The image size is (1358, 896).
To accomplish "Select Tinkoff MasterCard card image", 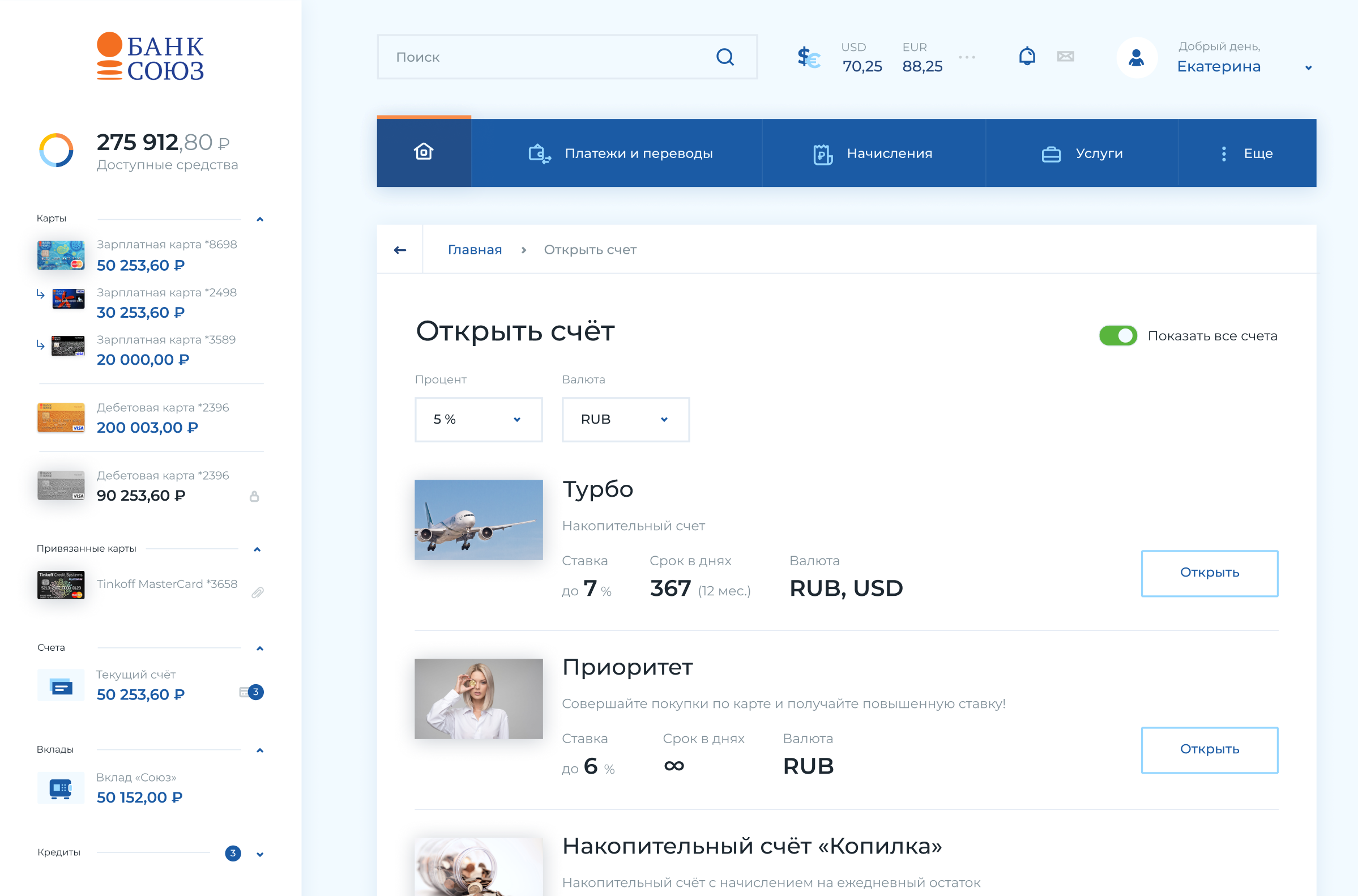I will (x=61, y=584).
